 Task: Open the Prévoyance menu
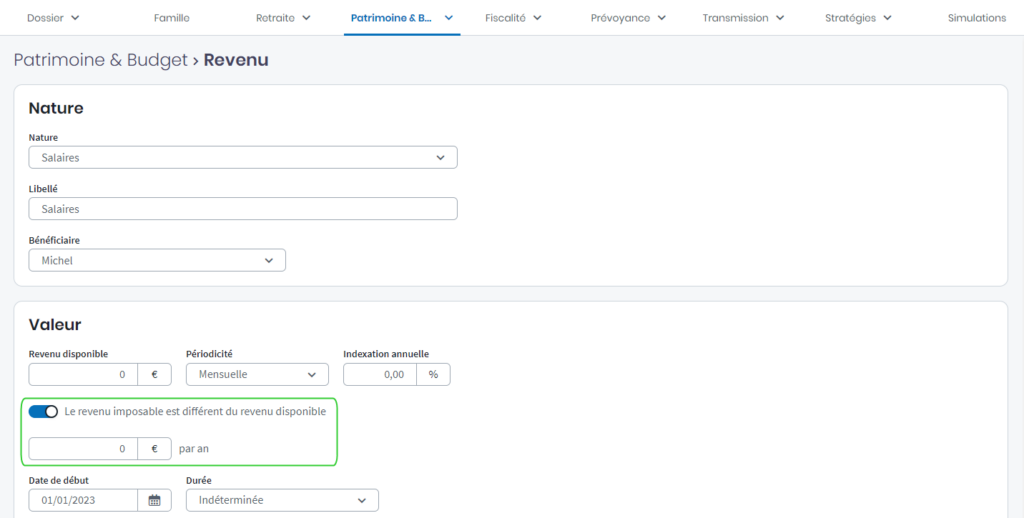(x=627, y=18)
